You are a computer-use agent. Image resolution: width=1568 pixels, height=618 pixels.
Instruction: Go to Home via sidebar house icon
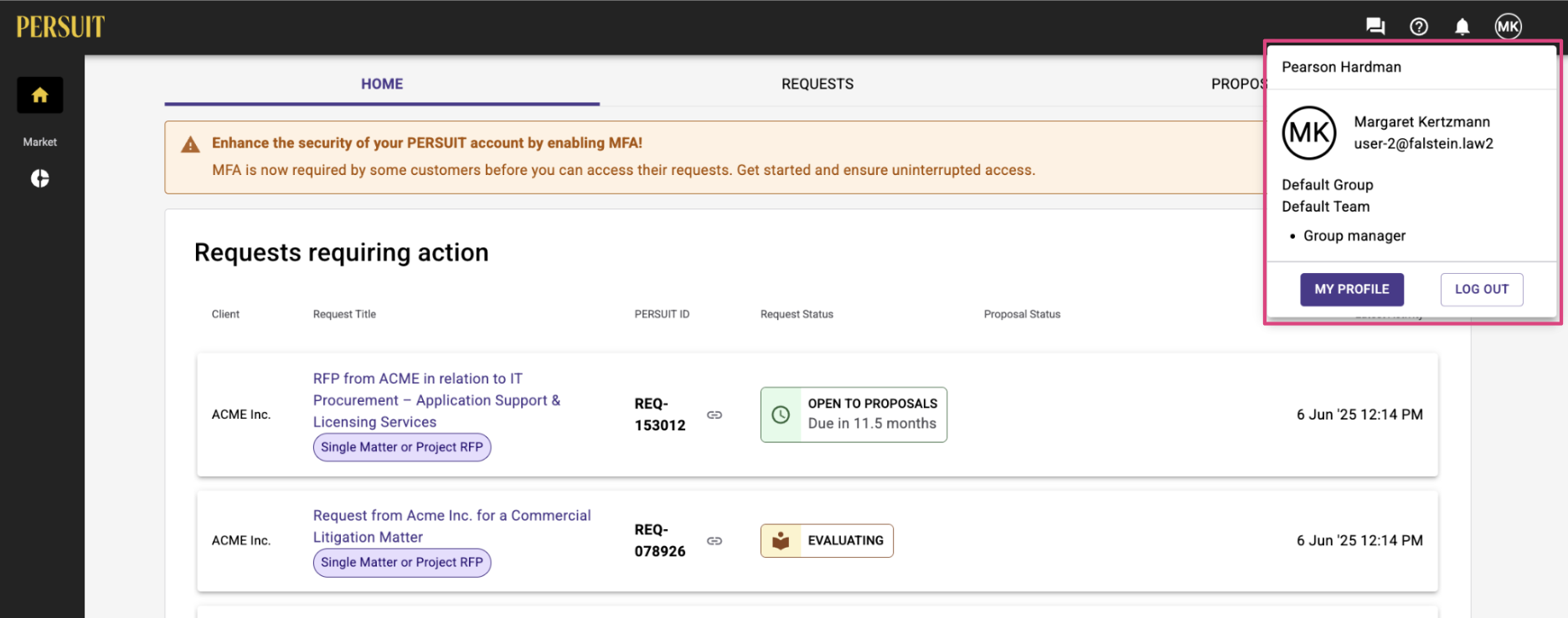pos(40,95)
